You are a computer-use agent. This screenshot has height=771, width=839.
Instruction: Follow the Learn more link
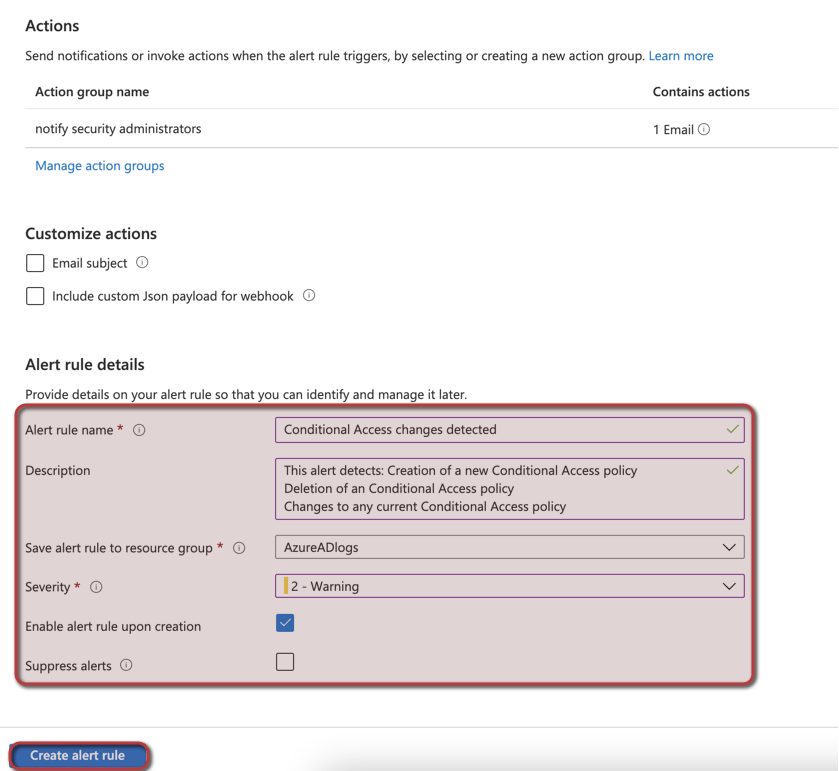[x=680, y=56]
